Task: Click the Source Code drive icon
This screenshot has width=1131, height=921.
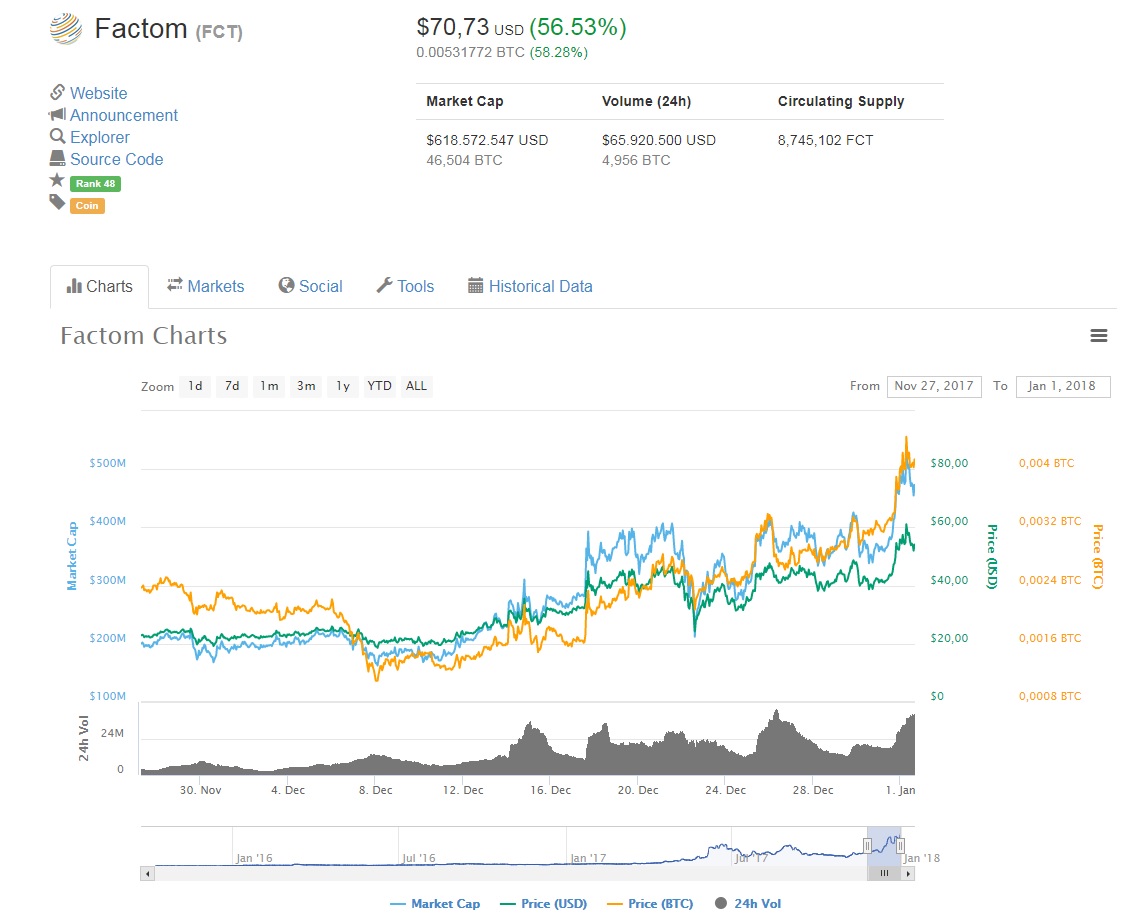Action: click(x=57, y=158)
